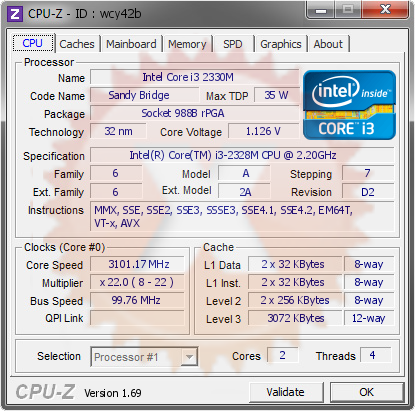Open the Processor #1 selection dropdown

144,357
